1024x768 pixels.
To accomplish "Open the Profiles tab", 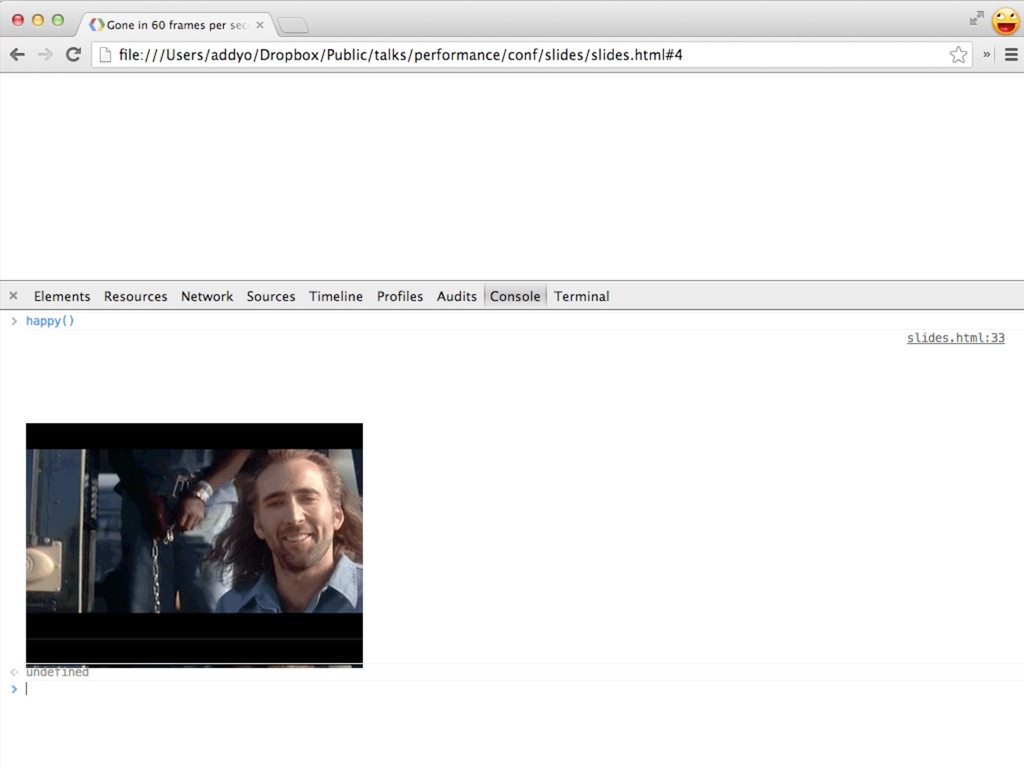I will [400, 296].
